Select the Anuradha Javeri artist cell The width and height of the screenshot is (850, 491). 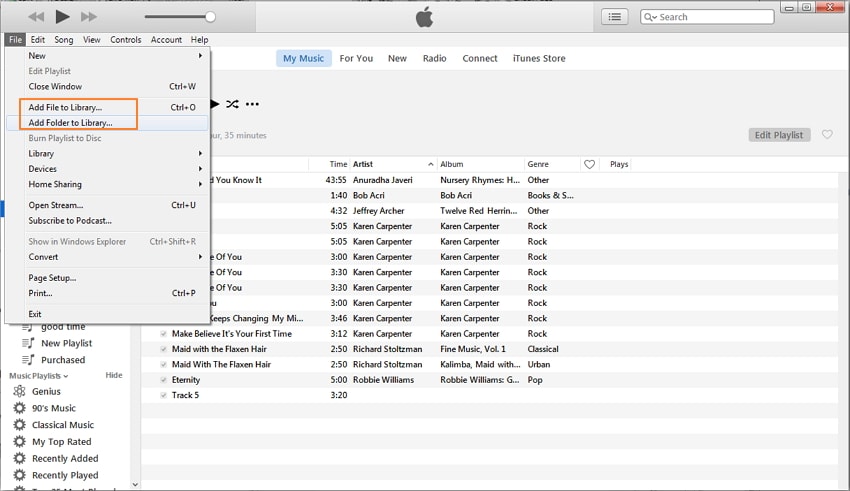383,180
